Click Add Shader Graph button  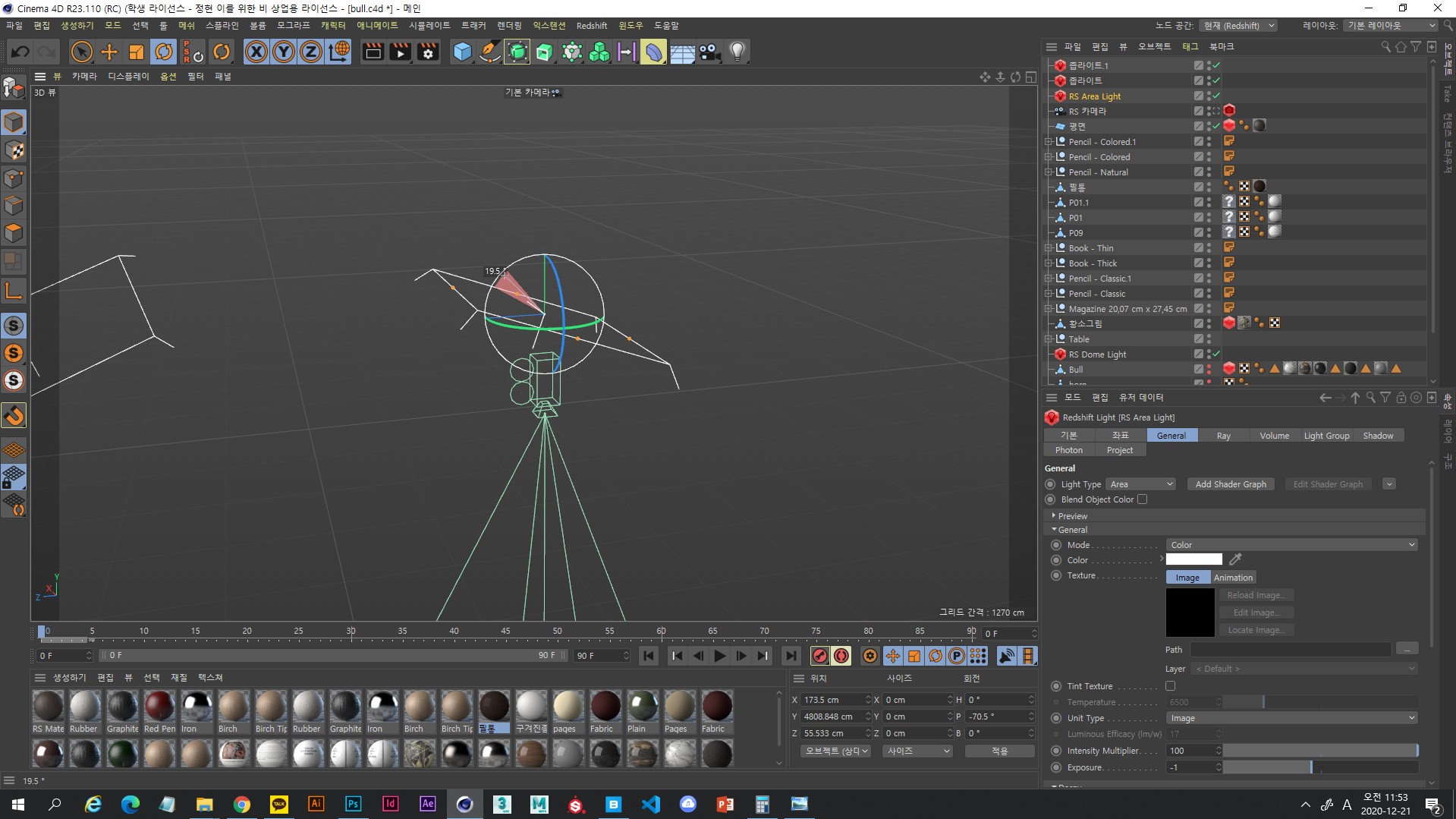coord(1231,484)
